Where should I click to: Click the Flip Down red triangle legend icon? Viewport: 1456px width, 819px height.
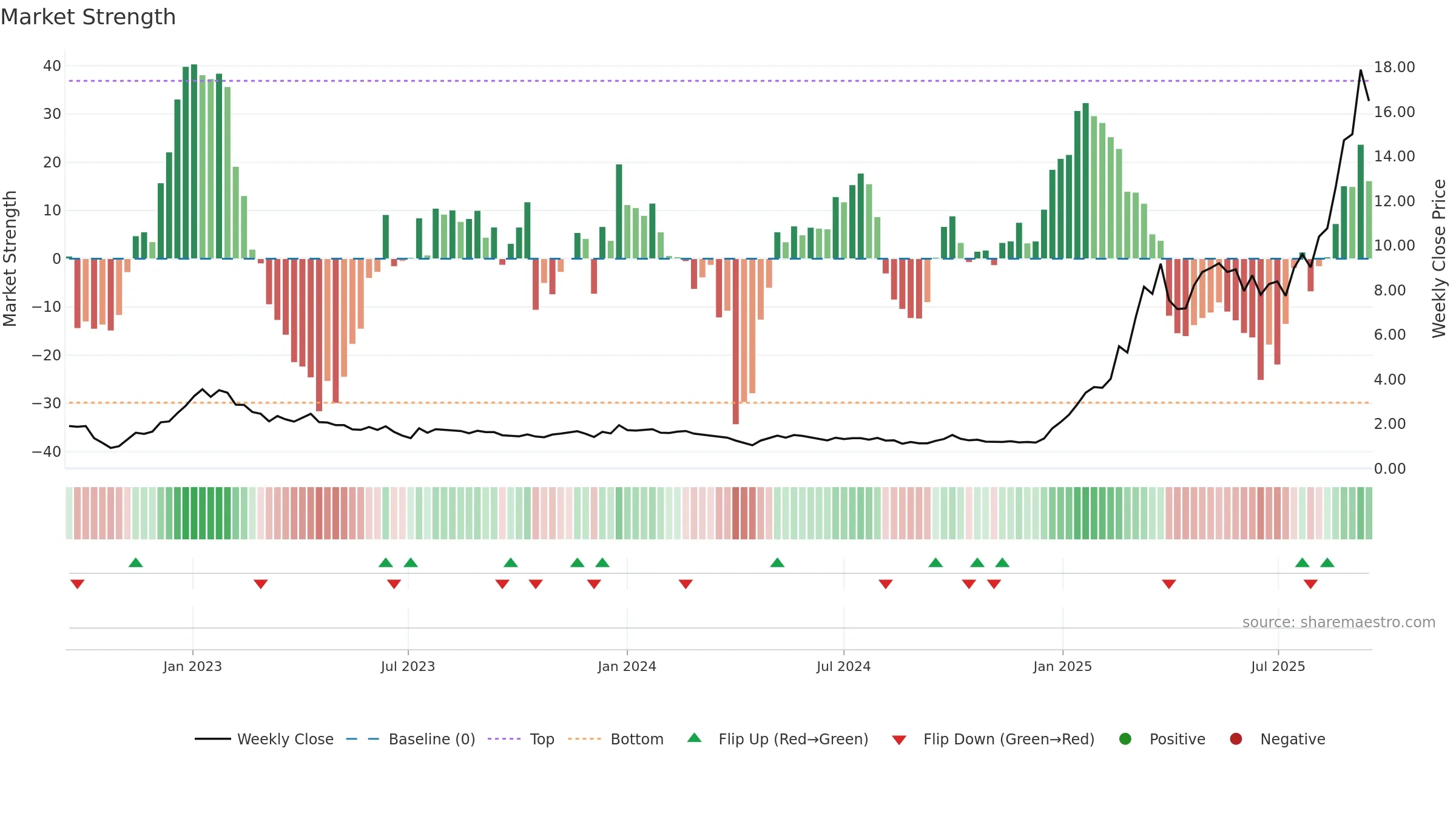pos(899,740)
